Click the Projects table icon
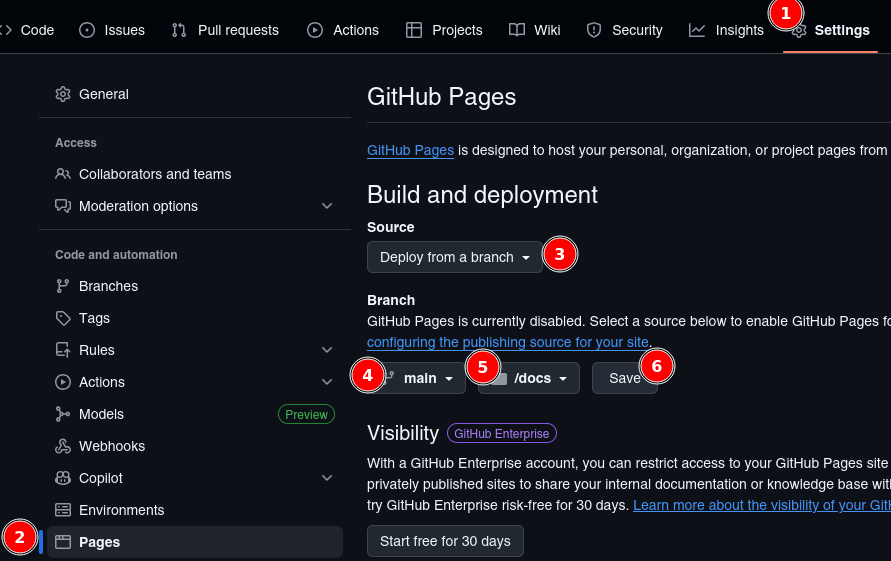 [414, 30]
